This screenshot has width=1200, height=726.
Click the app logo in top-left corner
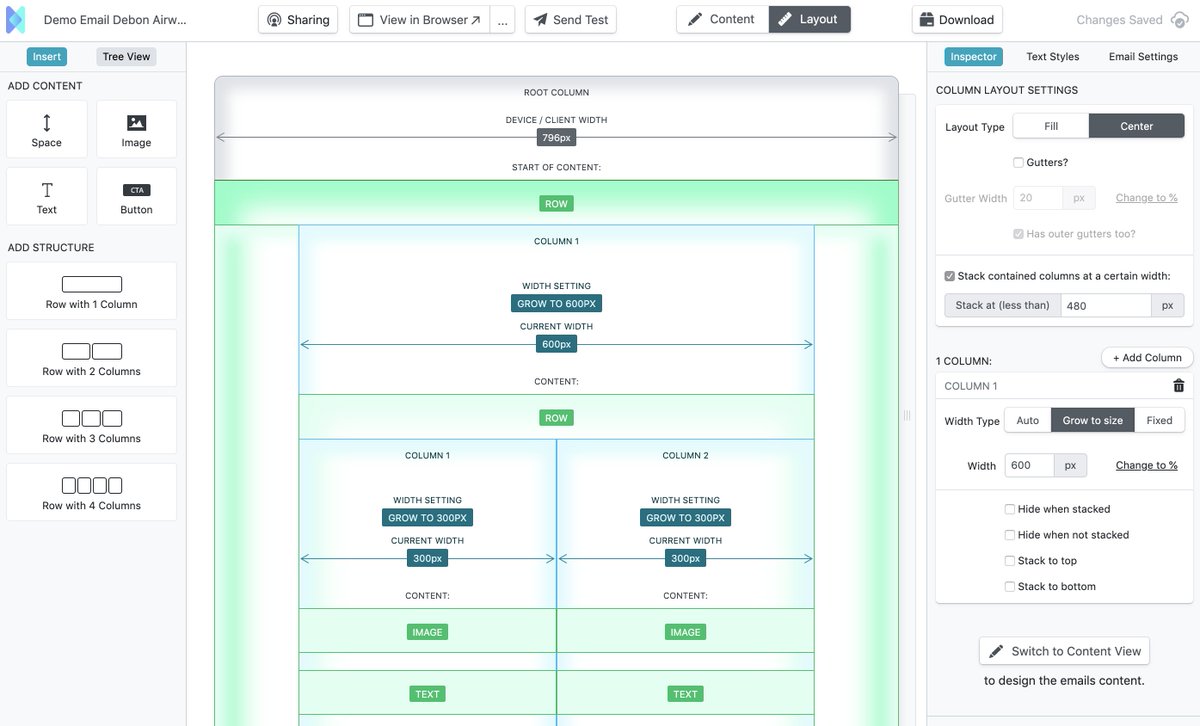(x=15, y=20)
